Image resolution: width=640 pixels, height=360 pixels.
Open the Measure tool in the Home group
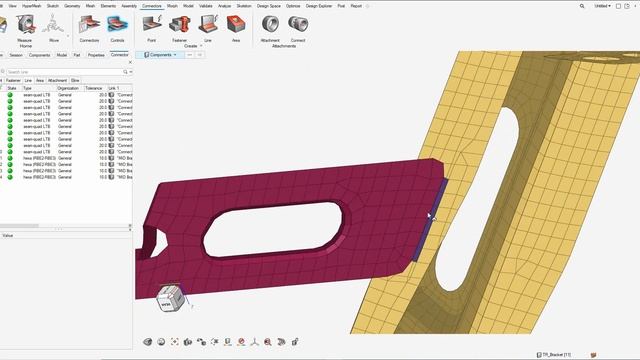pos(25,25)
